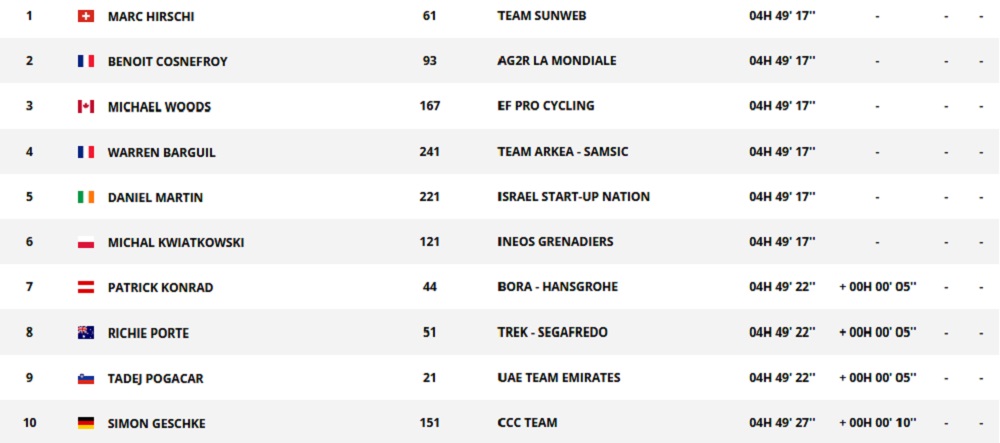Select the rank 3 row number

[29, 106]
